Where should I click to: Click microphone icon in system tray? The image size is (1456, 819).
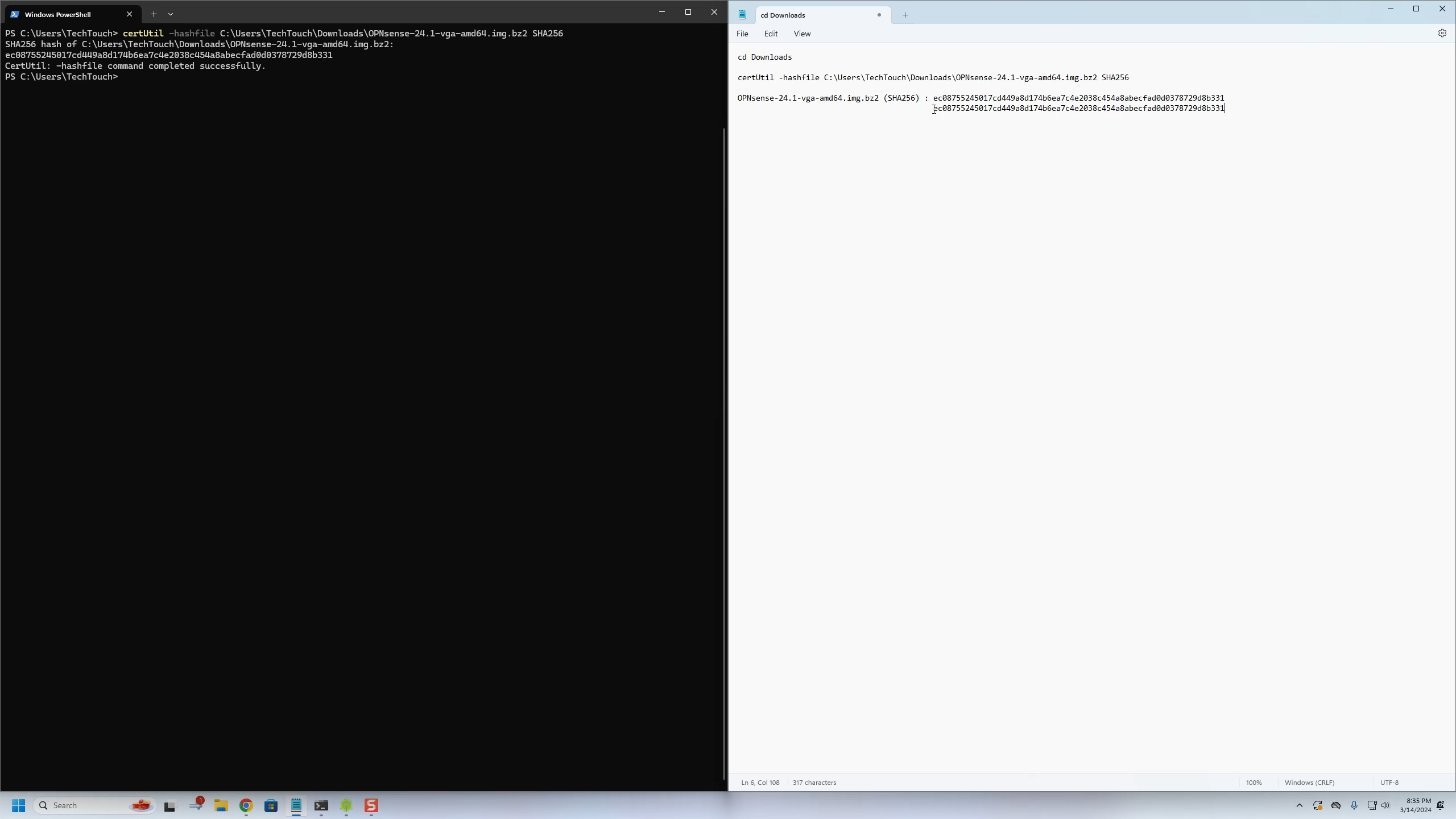click(x=1354, y=805)
